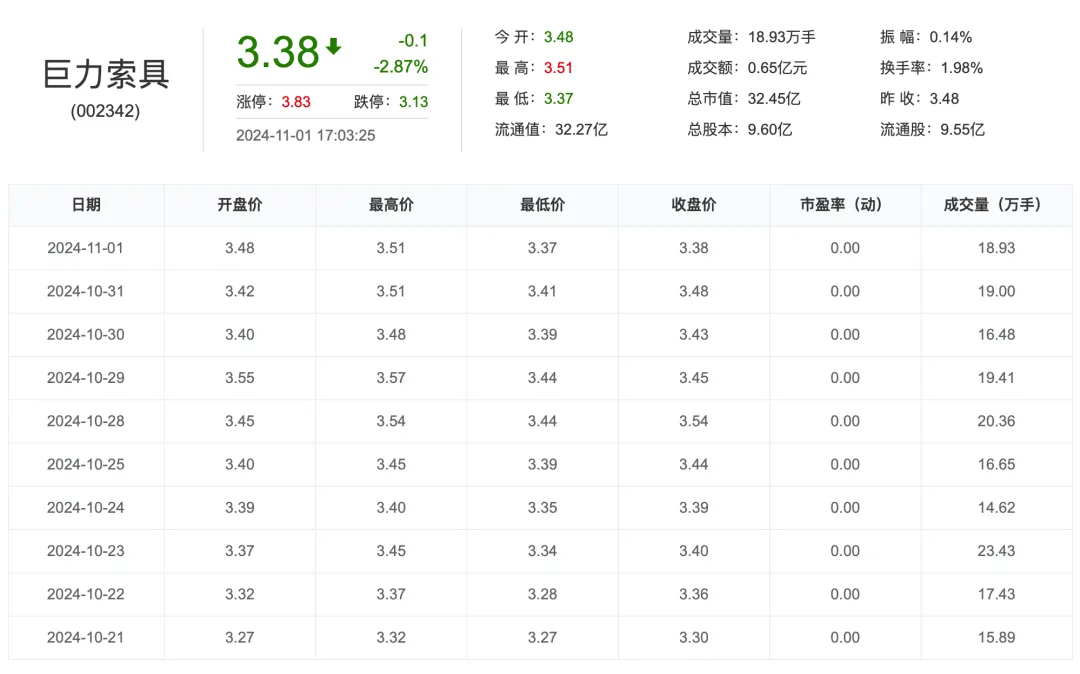
Task: Select the date cell 2024-10-21
Action: click(85, 638)
